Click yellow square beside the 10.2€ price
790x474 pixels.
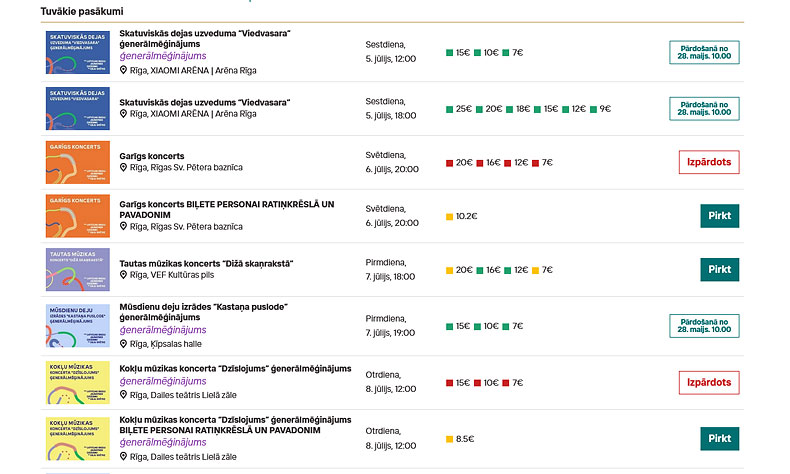click(x=450, y=216)
